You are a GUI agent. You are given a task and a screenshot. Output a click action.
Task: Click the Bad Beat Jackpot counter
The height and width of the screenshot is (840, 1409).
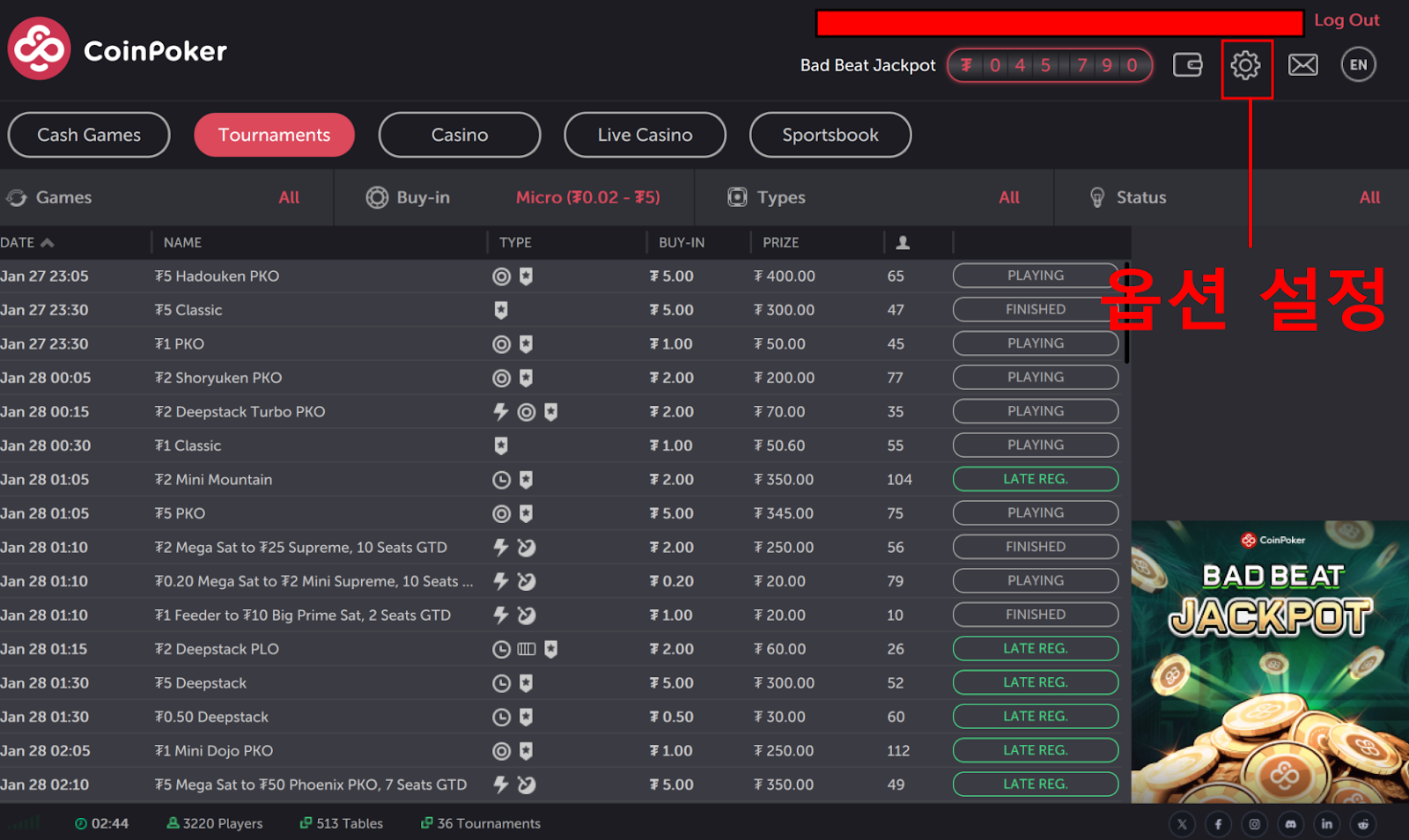[x=1050, y=65]
